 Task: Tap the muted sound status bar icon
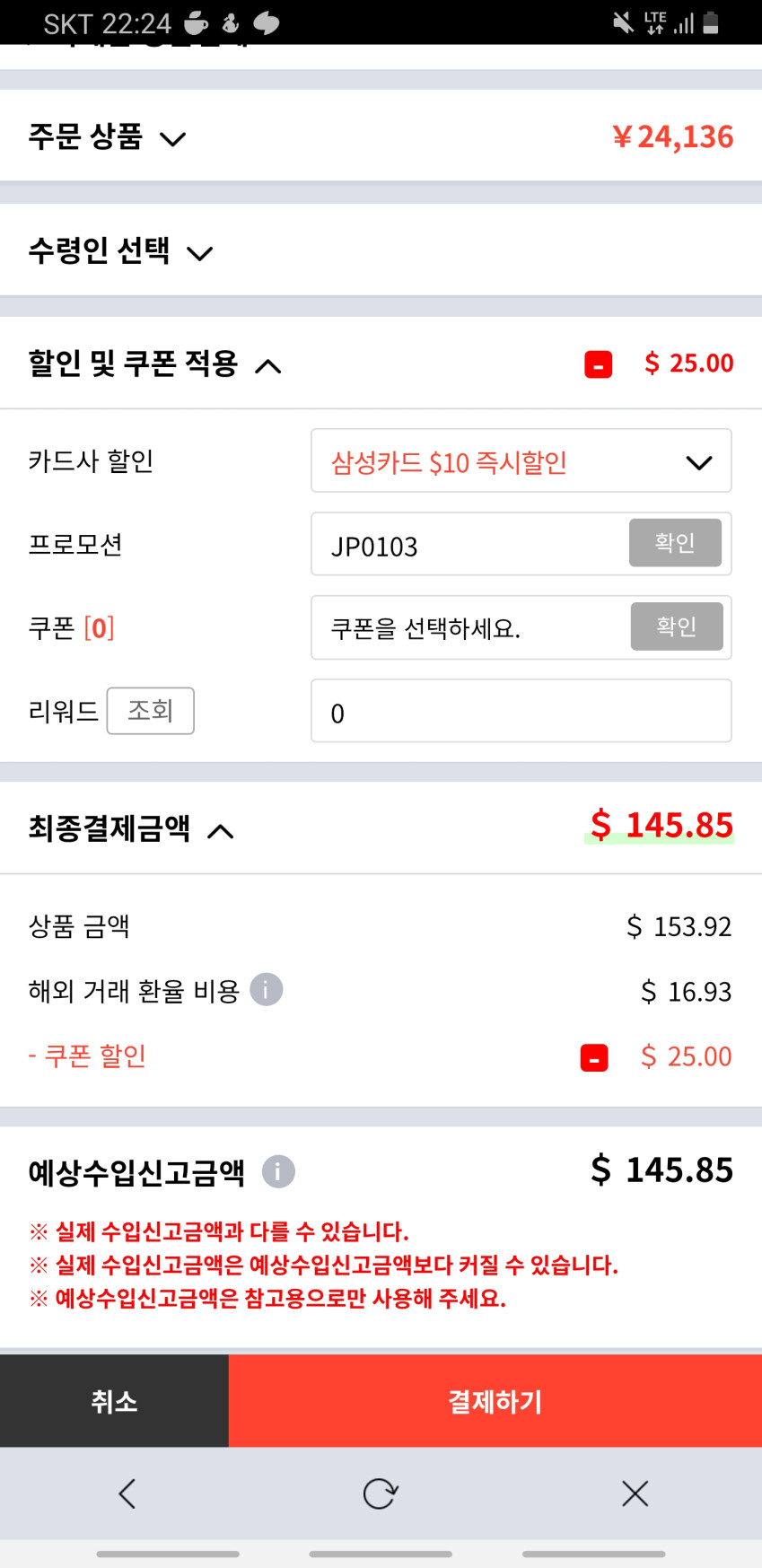click(622, 22)
